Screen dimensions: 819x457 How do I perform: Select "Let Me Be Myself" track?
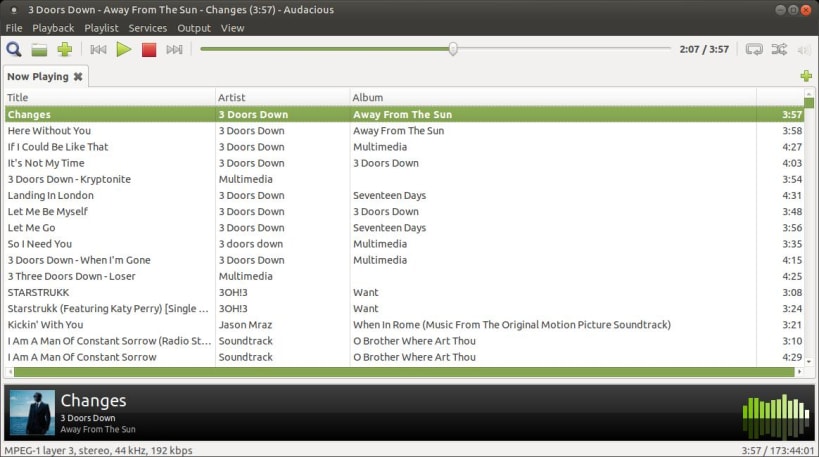coord(404,212)
